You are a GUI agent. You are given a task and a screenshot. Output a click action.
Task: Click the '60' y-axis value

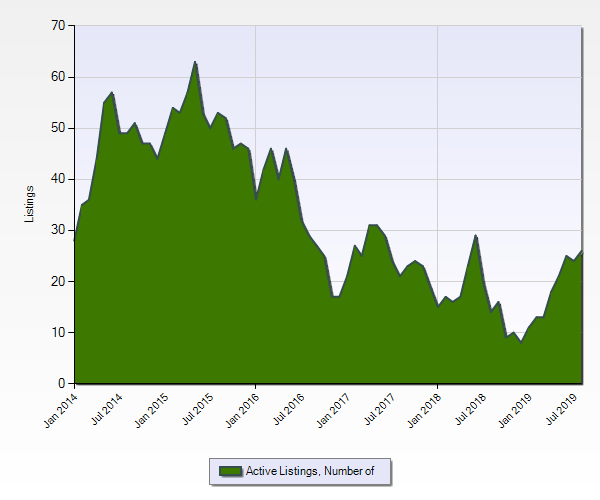tap(58, 77)
